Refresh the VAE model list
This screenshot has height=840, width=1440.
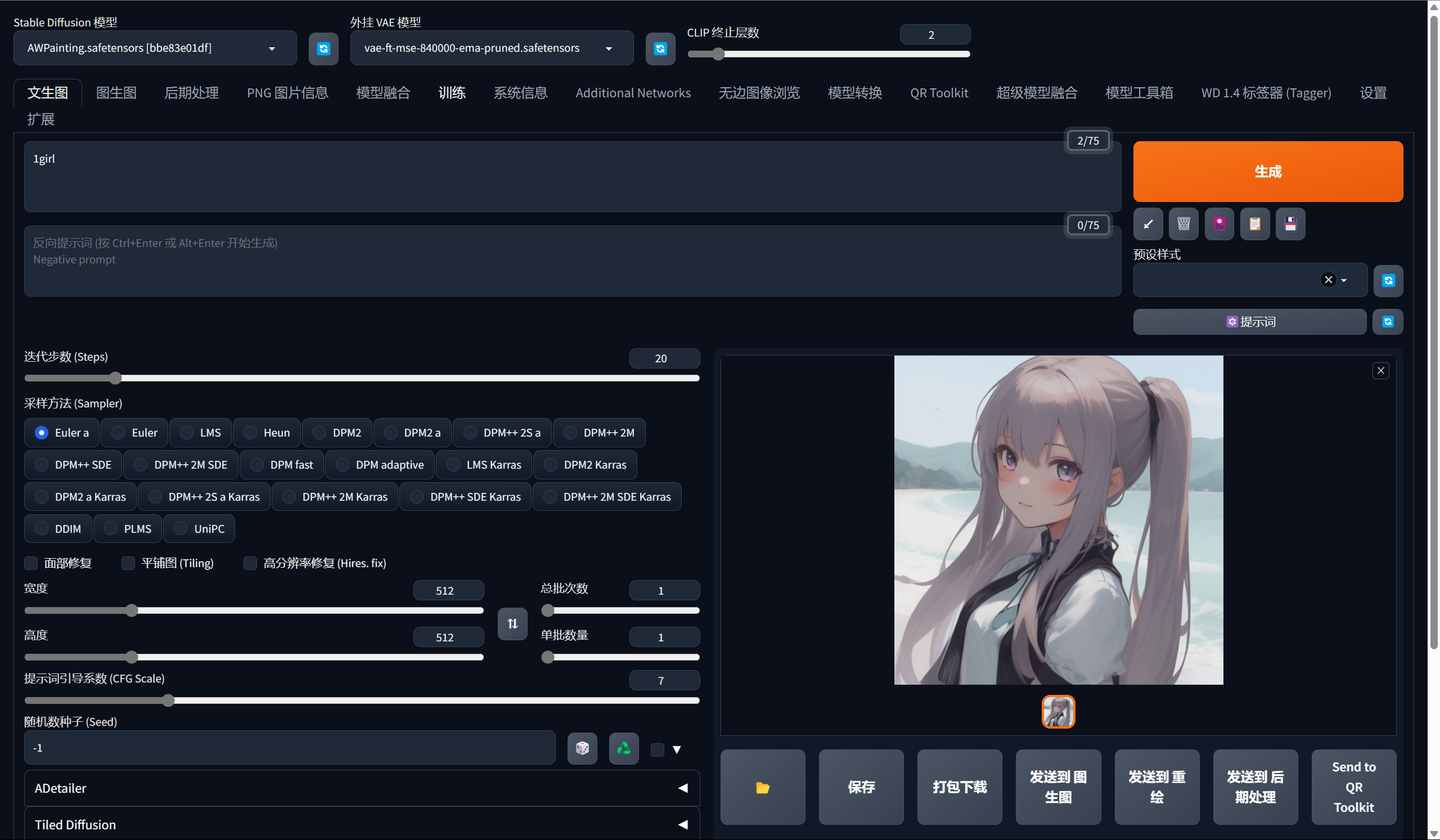(660, 48)
